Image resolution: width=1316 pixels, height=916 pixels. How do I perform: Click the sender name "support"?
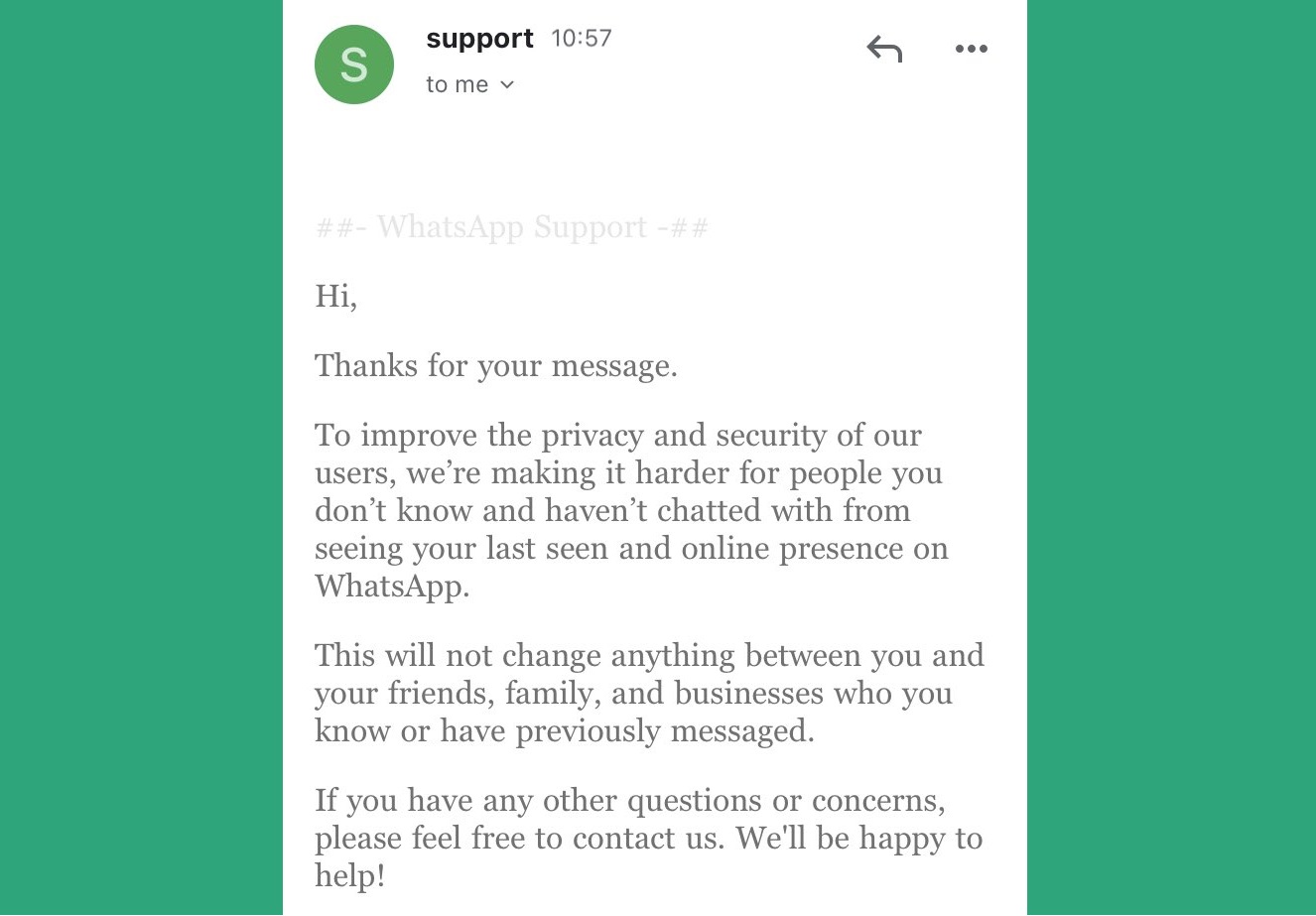pos(480,39)
